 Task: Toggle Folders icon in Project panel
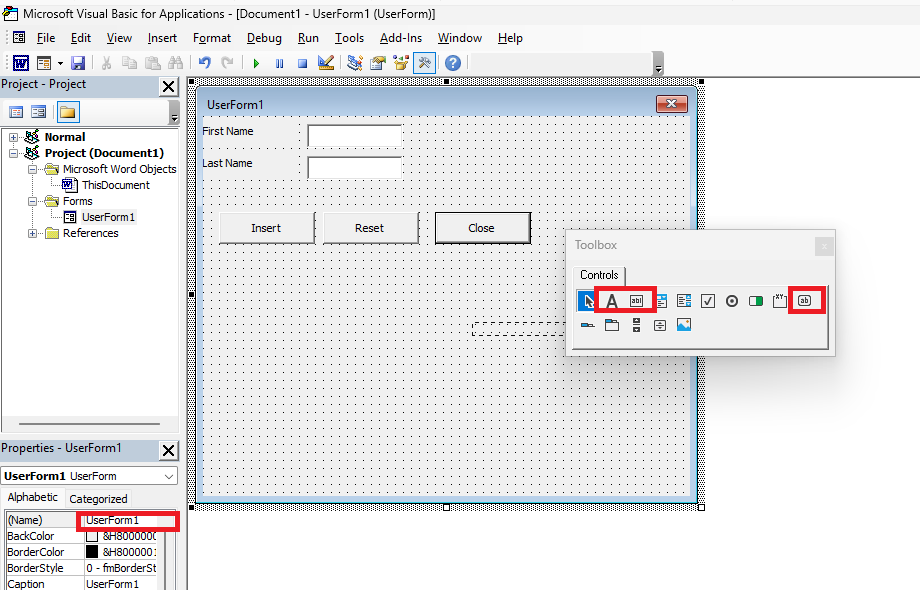[68, 112]
